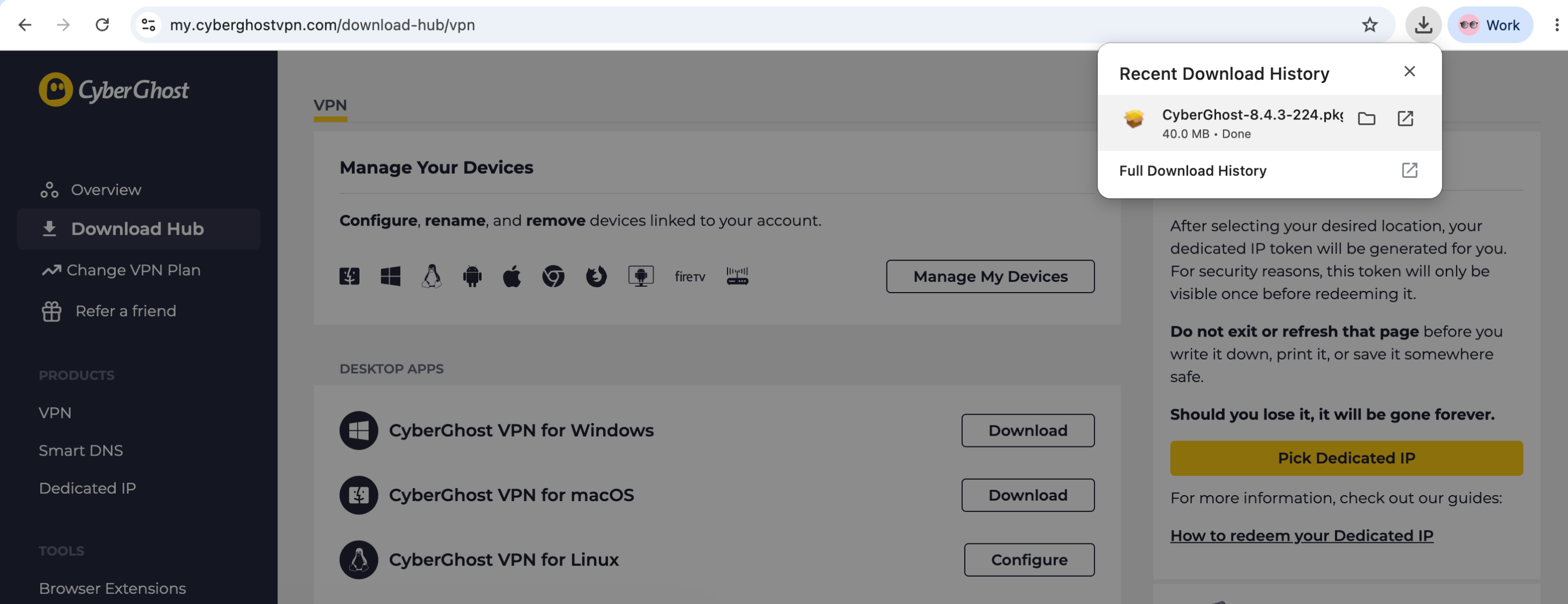Close the Recent Download History popup
The width and height of the screenshot is (1568, 604).
click(1409, 71)
